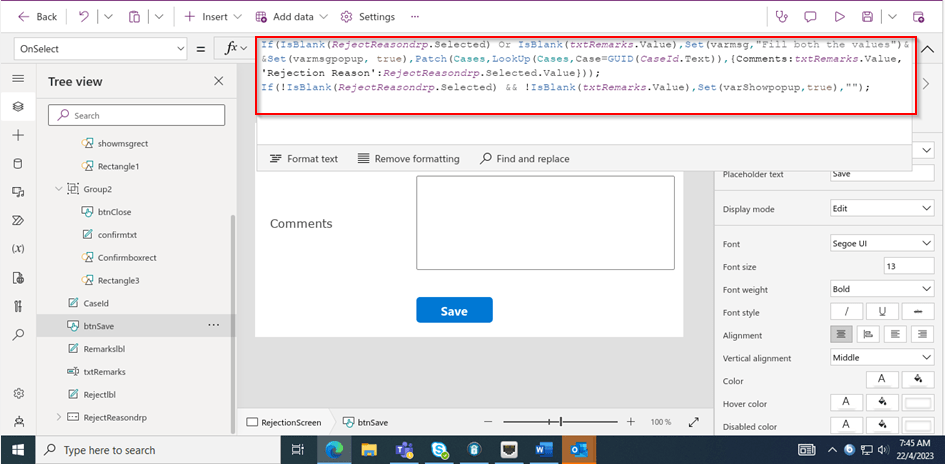This screenshot has width=945, height=464.
Task: Open the Variables panel icon
Action: pos(18,248)
